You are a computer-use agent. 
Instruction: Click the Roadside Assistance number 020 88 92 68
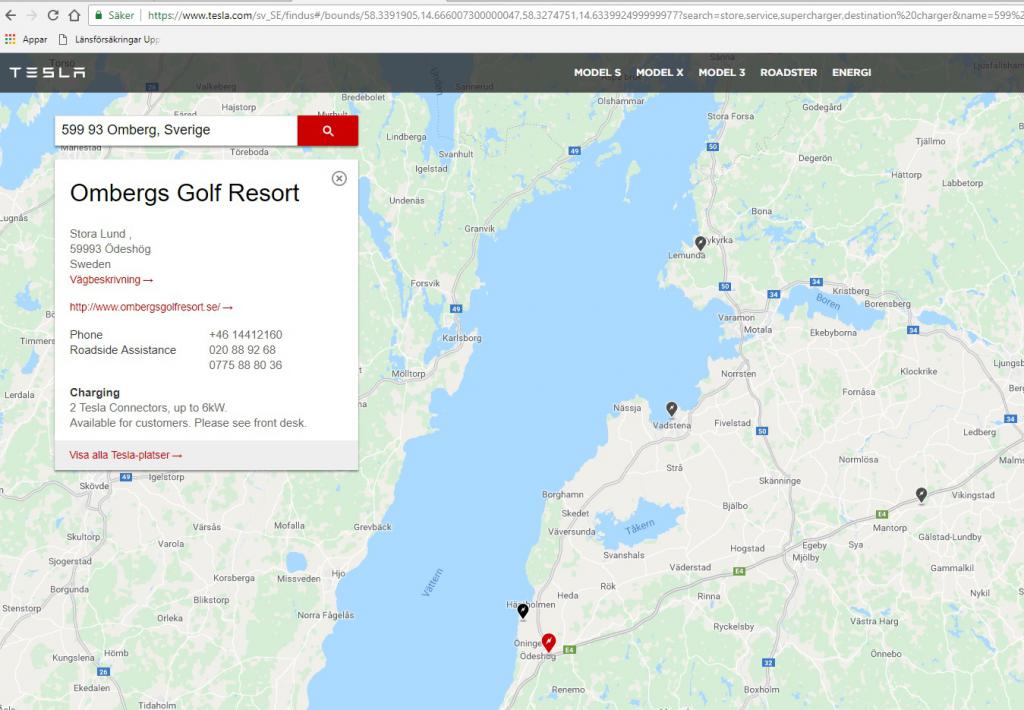click(242, 350)
